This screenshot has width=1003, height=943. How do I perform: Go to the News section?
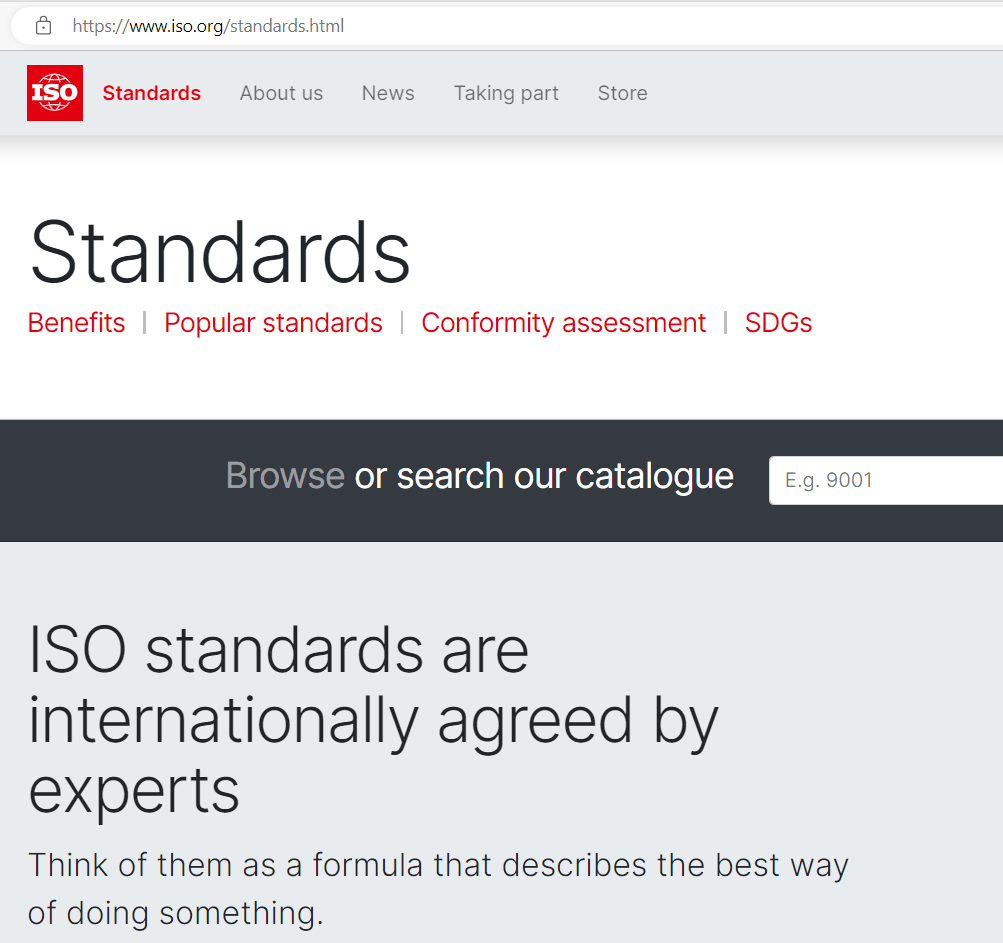pos(388,93)
